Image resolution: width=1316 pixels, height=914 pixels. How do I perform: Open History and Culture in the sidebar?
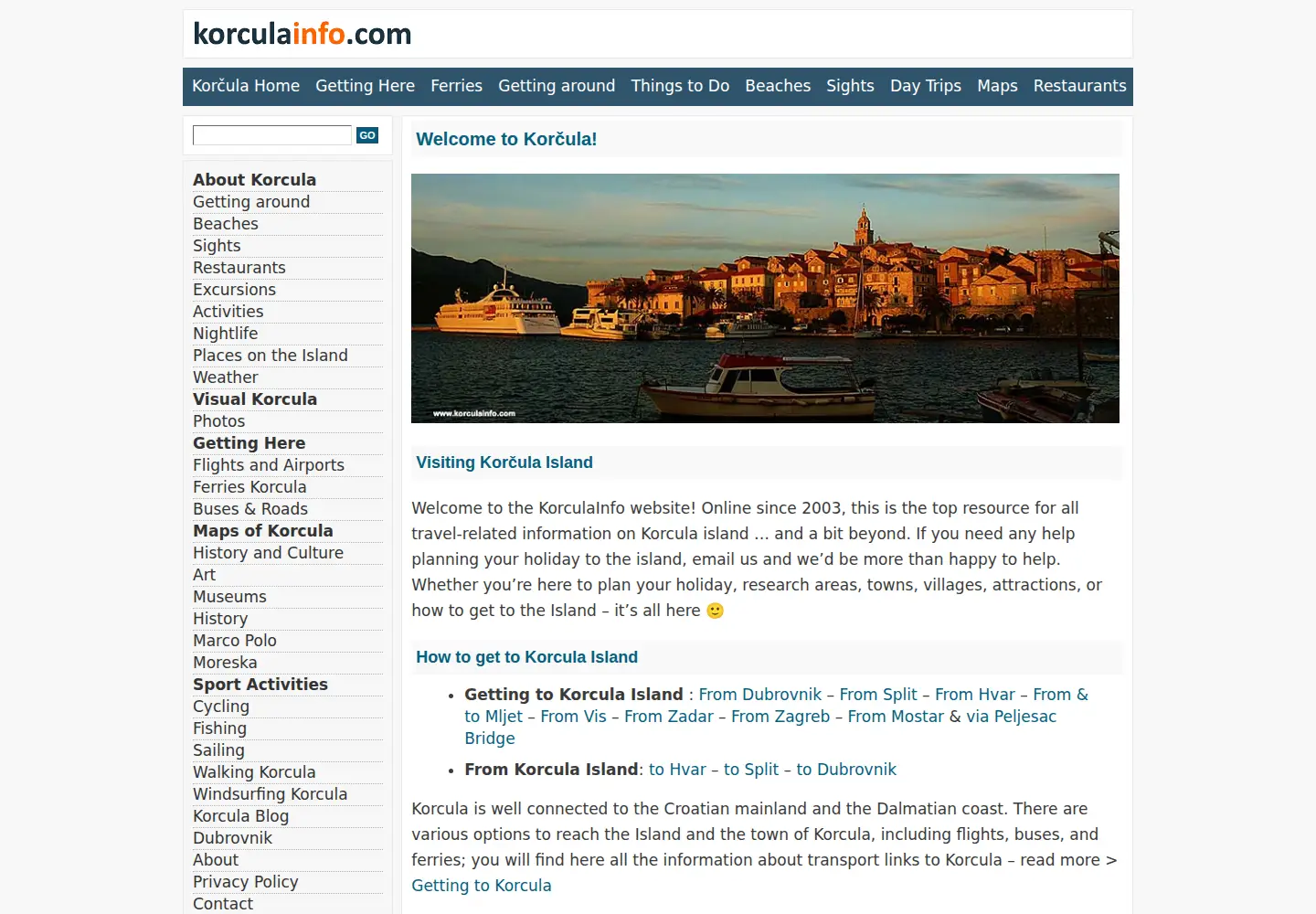pyautogui.click(x=268, y=553)
